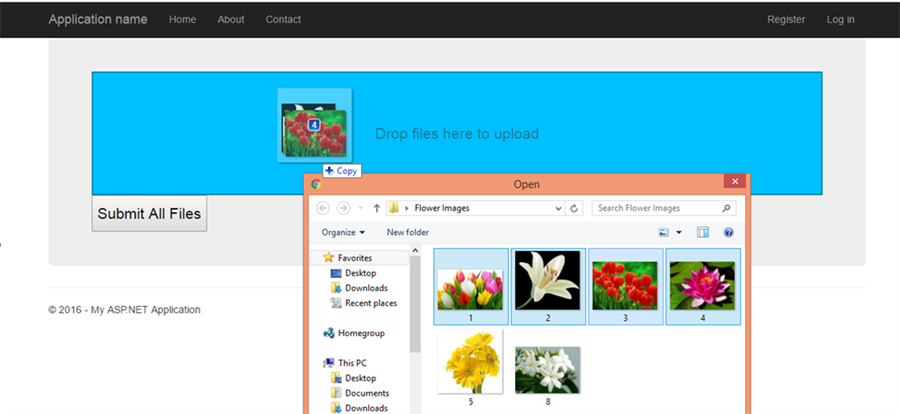Select Downloads under Favorites
The width and height of the screenshot is (900, 414).
point(366,288)
